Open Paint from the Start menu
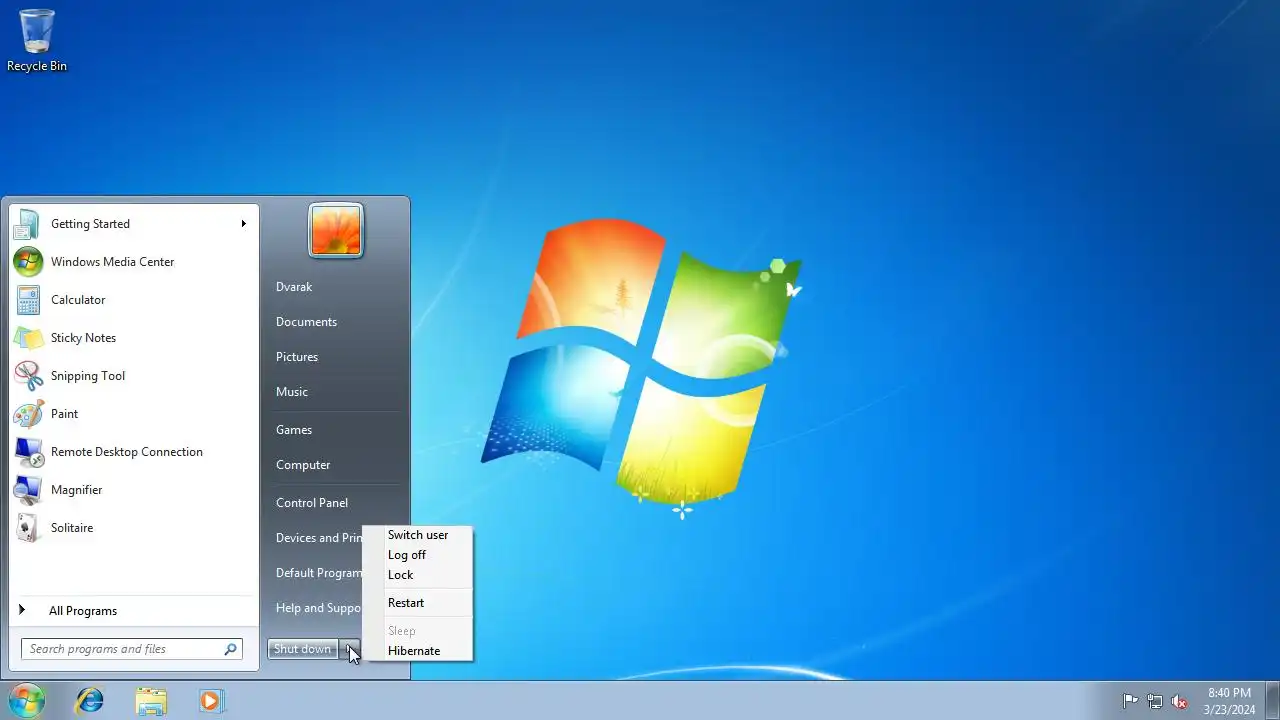 click(x=134, y=414)
